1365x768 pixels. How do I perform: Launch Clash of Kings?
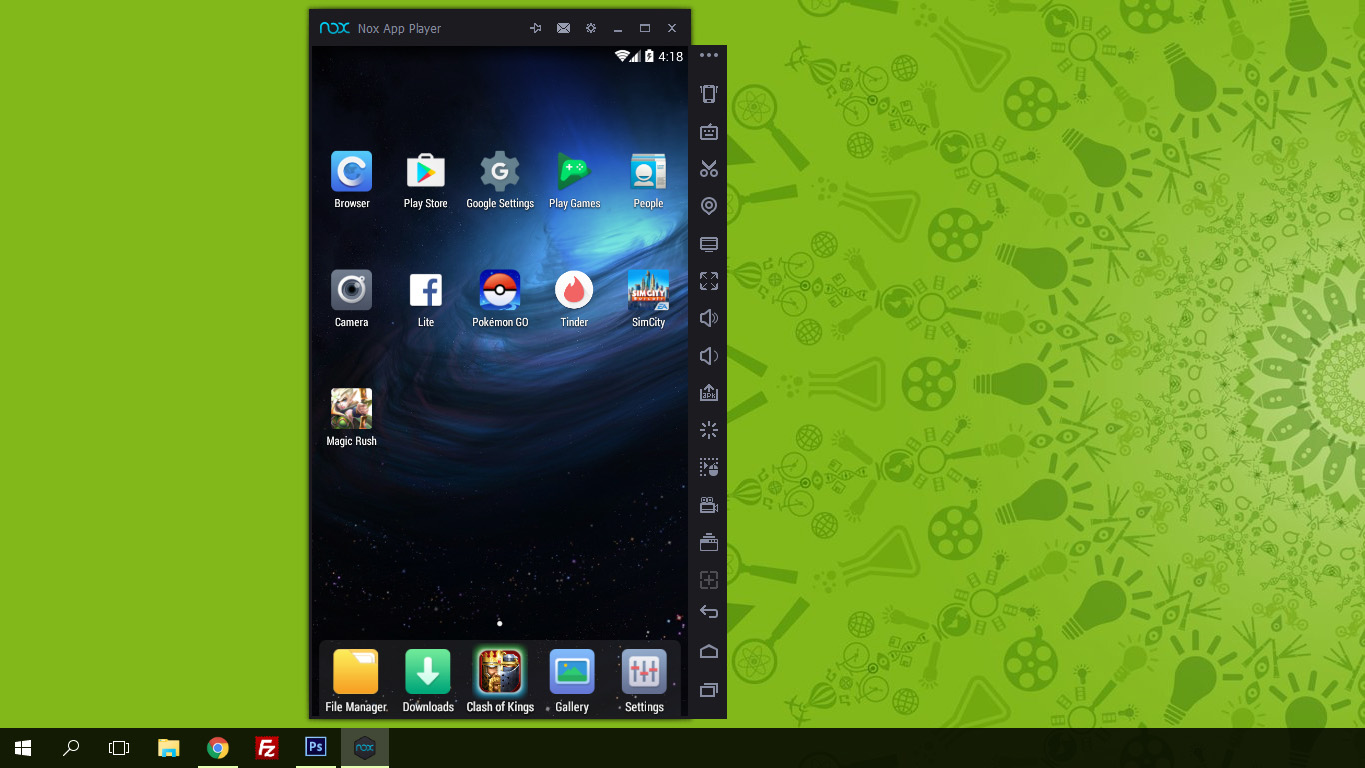click(500, 672)
